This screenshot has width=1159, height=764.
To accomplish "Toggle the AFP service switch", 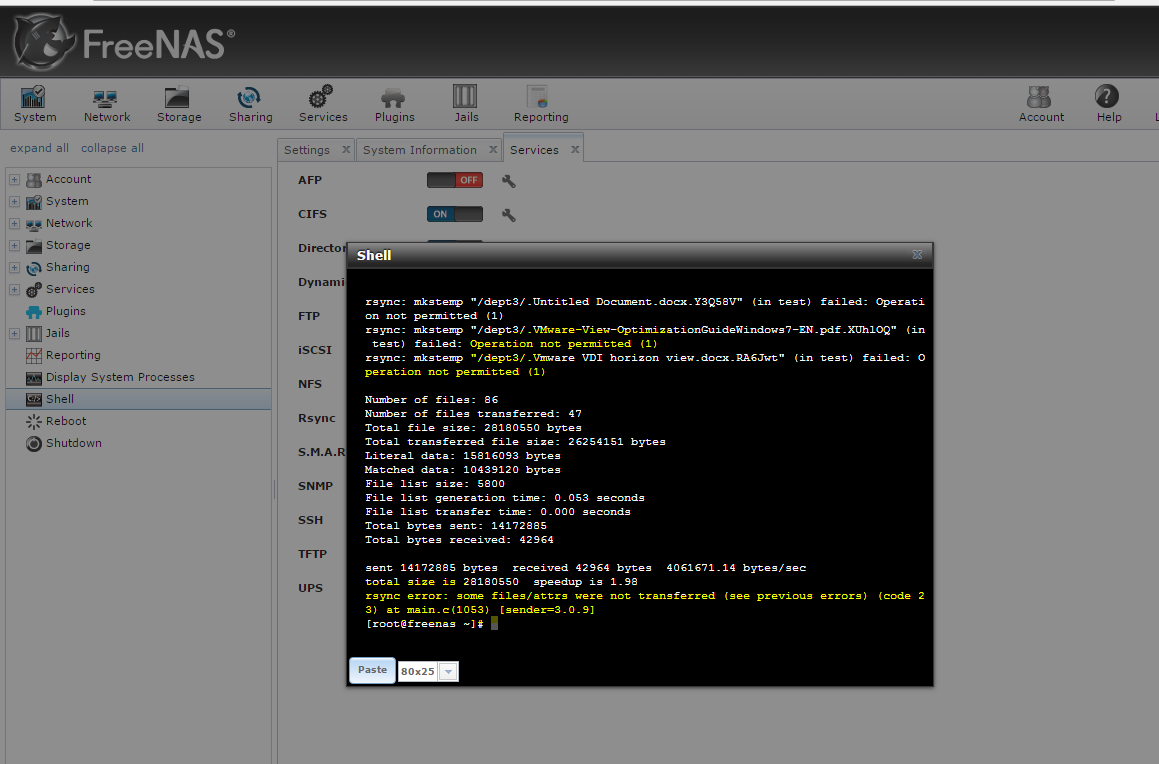I will point(455,181).
